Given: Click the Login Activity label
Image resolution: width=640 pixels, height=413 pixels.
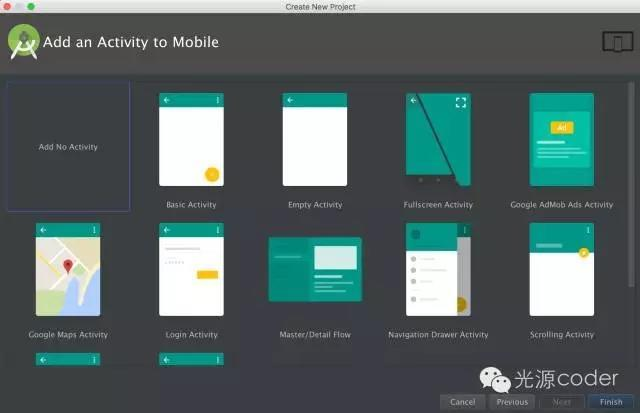Looking at the screenshot, I should 191,335.
